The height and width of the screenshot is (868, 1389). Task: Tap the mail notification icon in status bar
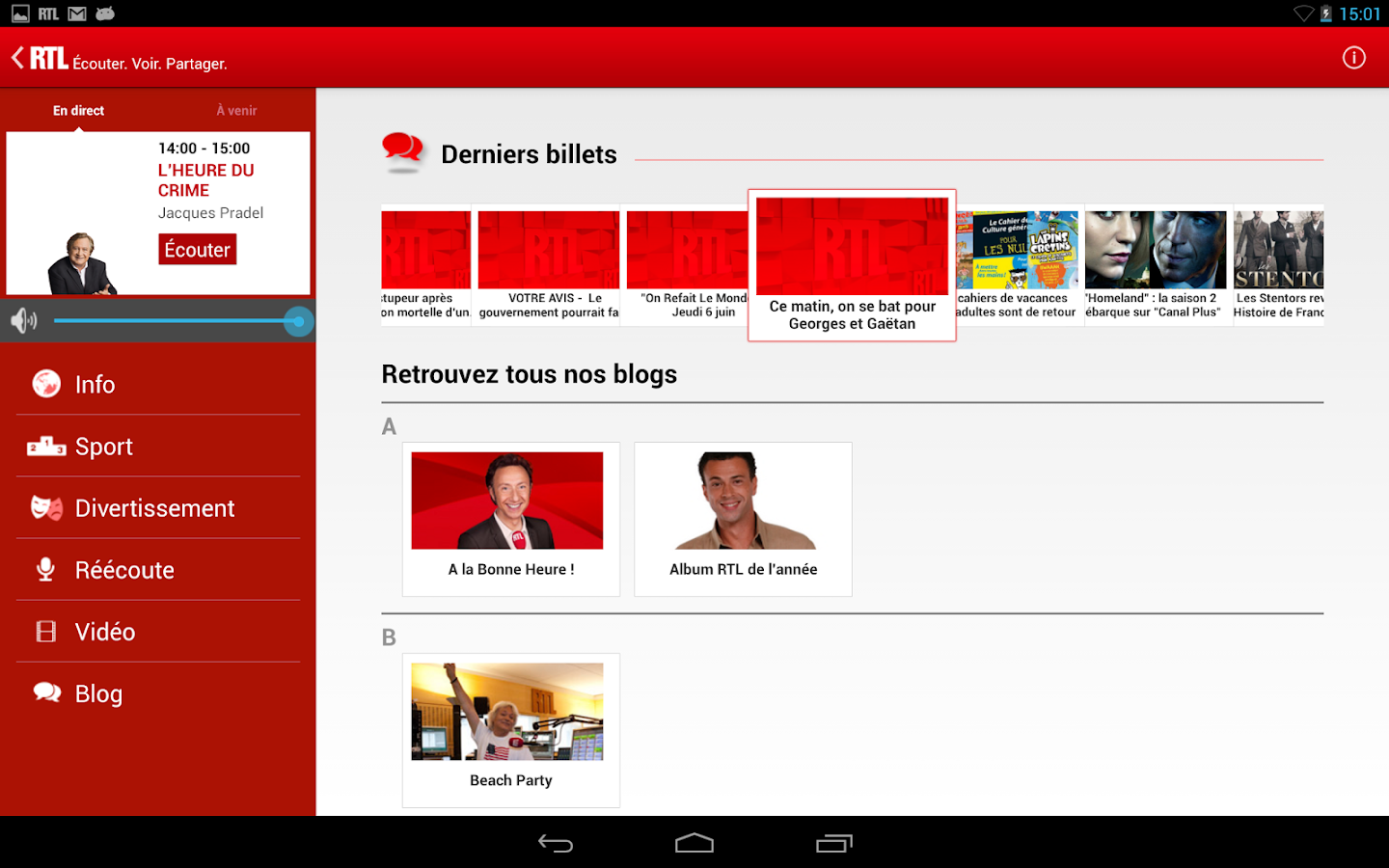pos(77,14)
